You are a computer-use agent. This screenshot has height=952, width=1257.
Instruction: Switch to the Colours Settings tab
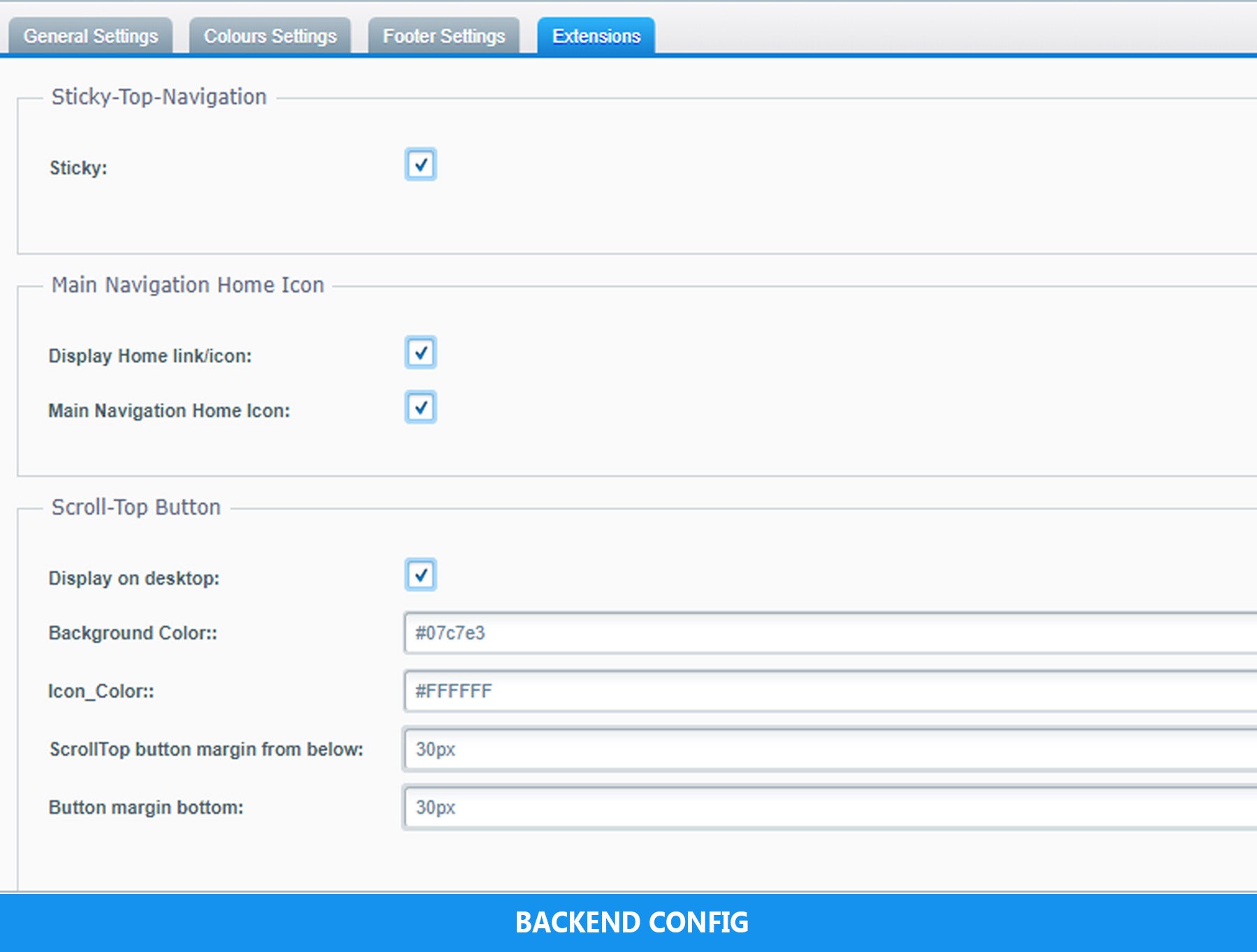tap(270, 36)
